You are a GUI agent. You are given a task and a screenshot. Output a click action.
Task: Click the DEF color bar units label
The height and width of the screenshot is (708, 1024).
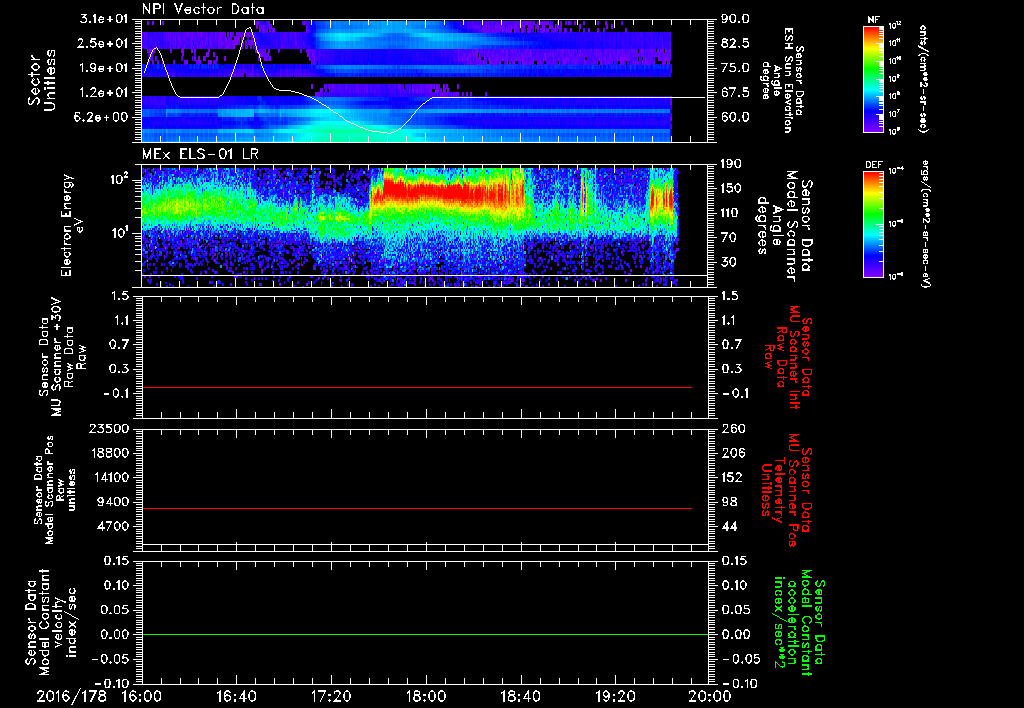924,224
